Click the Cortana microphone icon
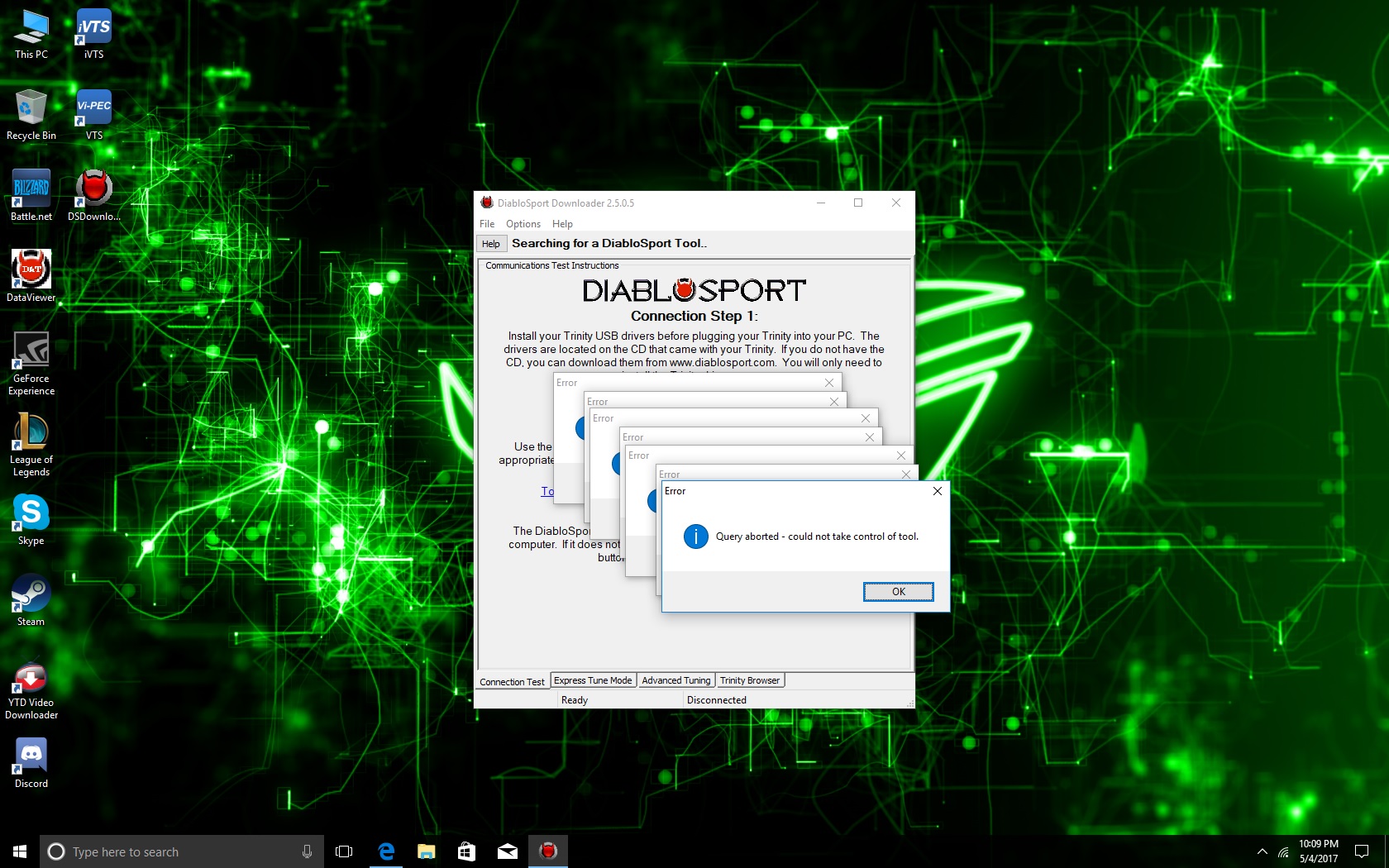Screen dimensions: 1389x868 point(307,851)
